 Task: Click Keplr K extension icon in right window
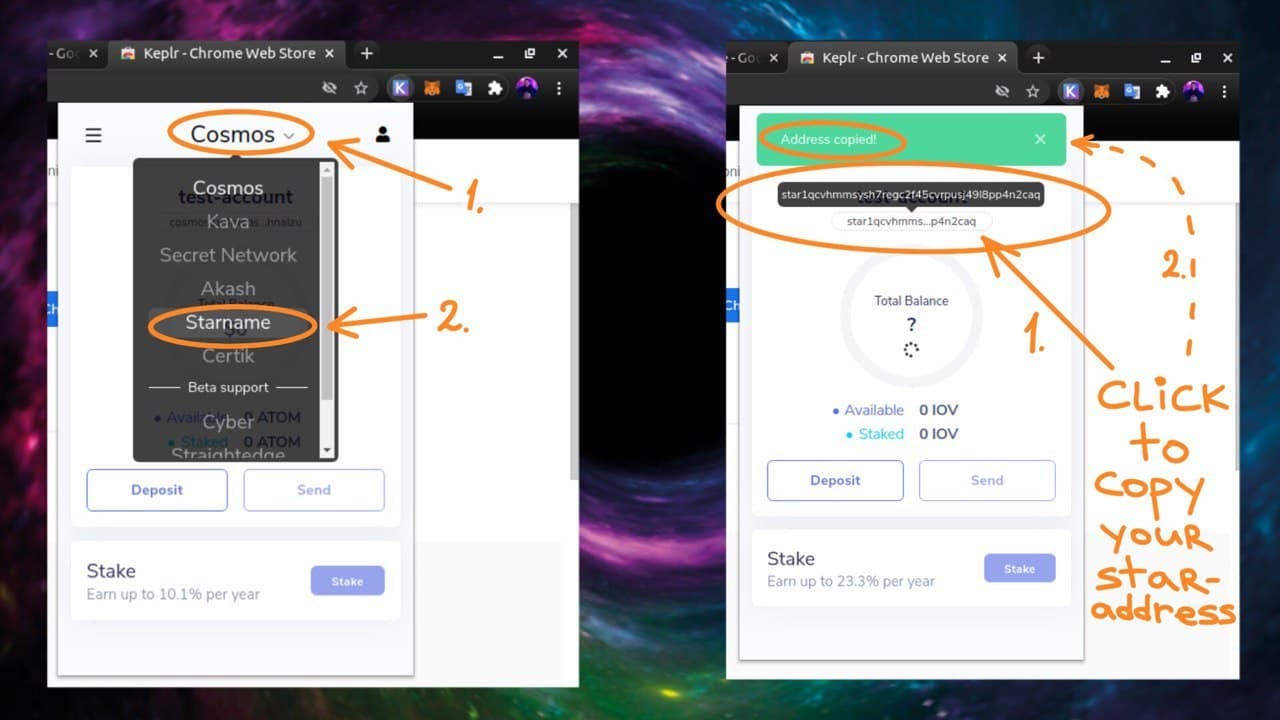(x=1070, y=91)
